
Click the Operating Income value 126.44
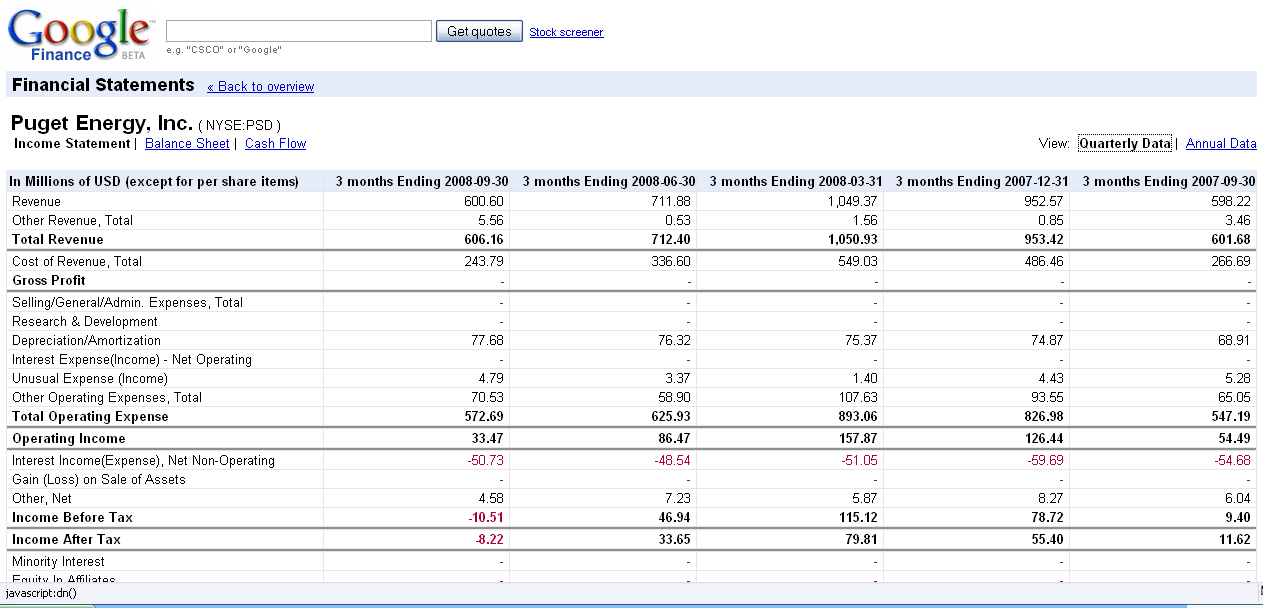coord(1045,438)
